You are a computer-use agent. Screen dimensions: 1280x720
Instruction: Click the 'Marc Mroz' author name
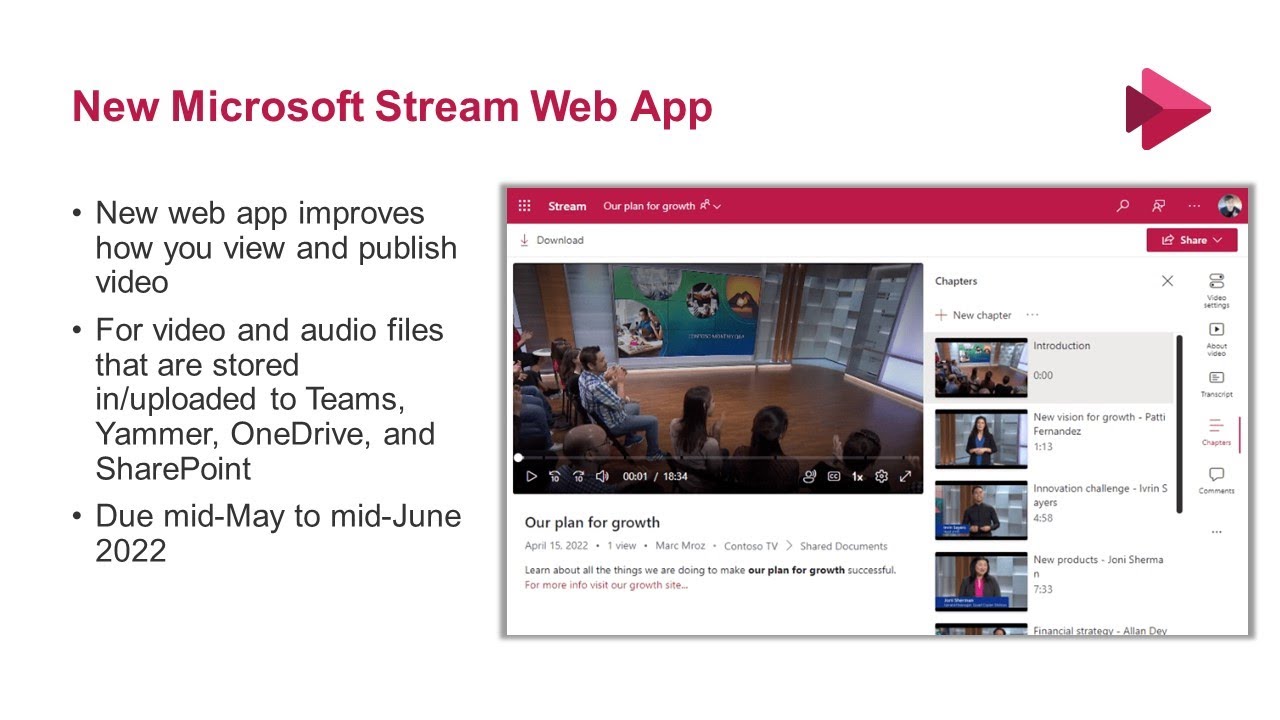coord(678,546)
